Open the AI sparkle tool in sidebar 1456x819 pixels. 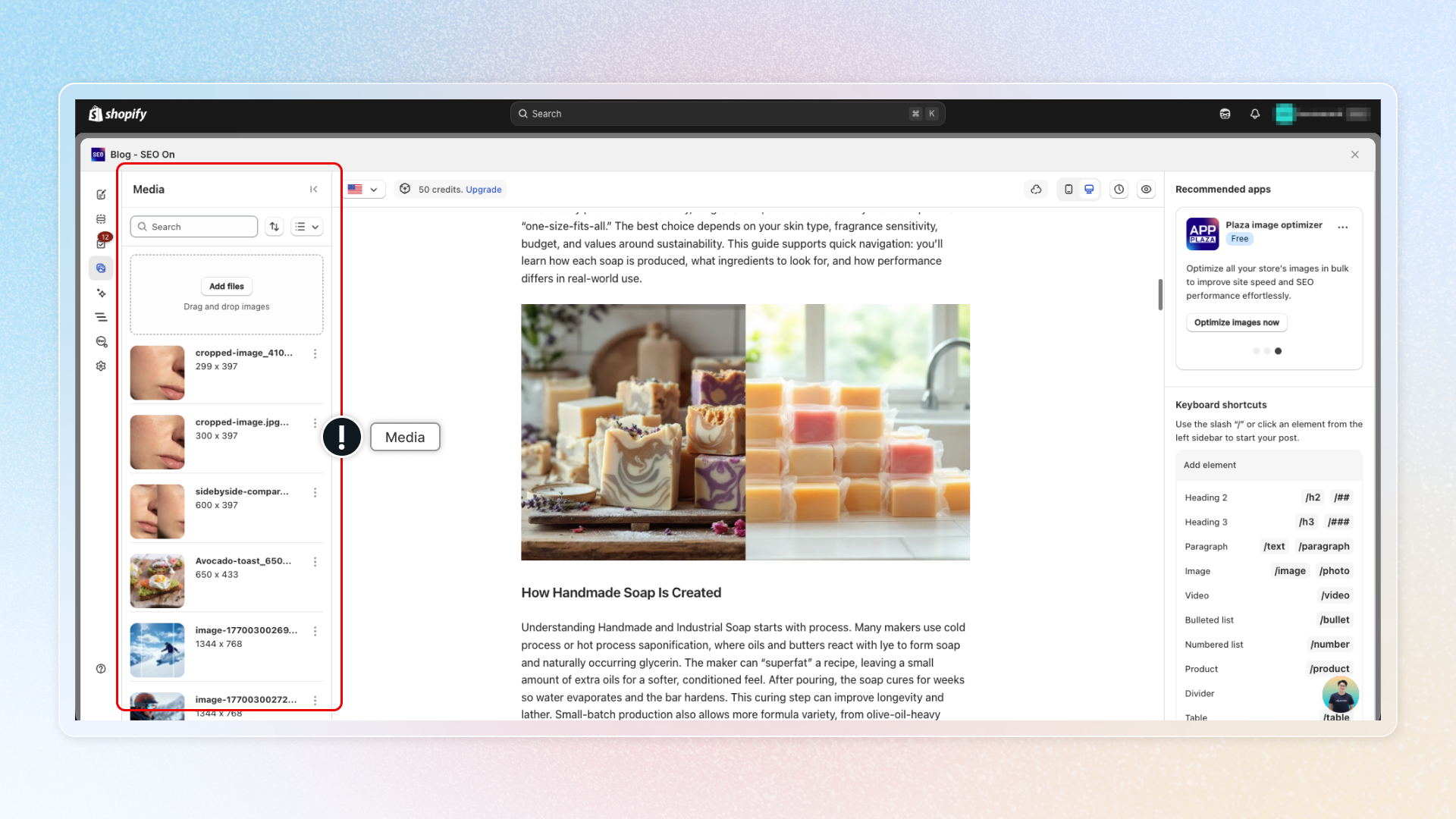pyautogui.click(x=101, y=293)
